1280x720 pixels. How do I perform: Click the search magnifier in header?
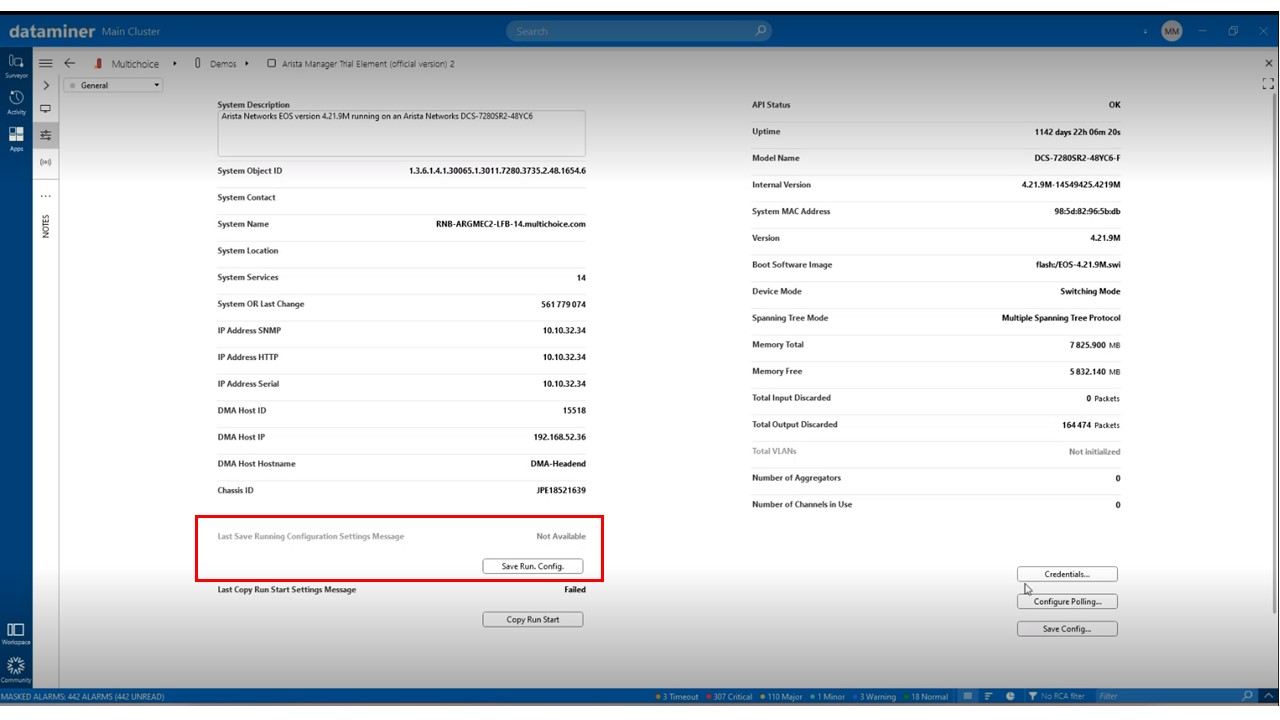coord(761,31)
